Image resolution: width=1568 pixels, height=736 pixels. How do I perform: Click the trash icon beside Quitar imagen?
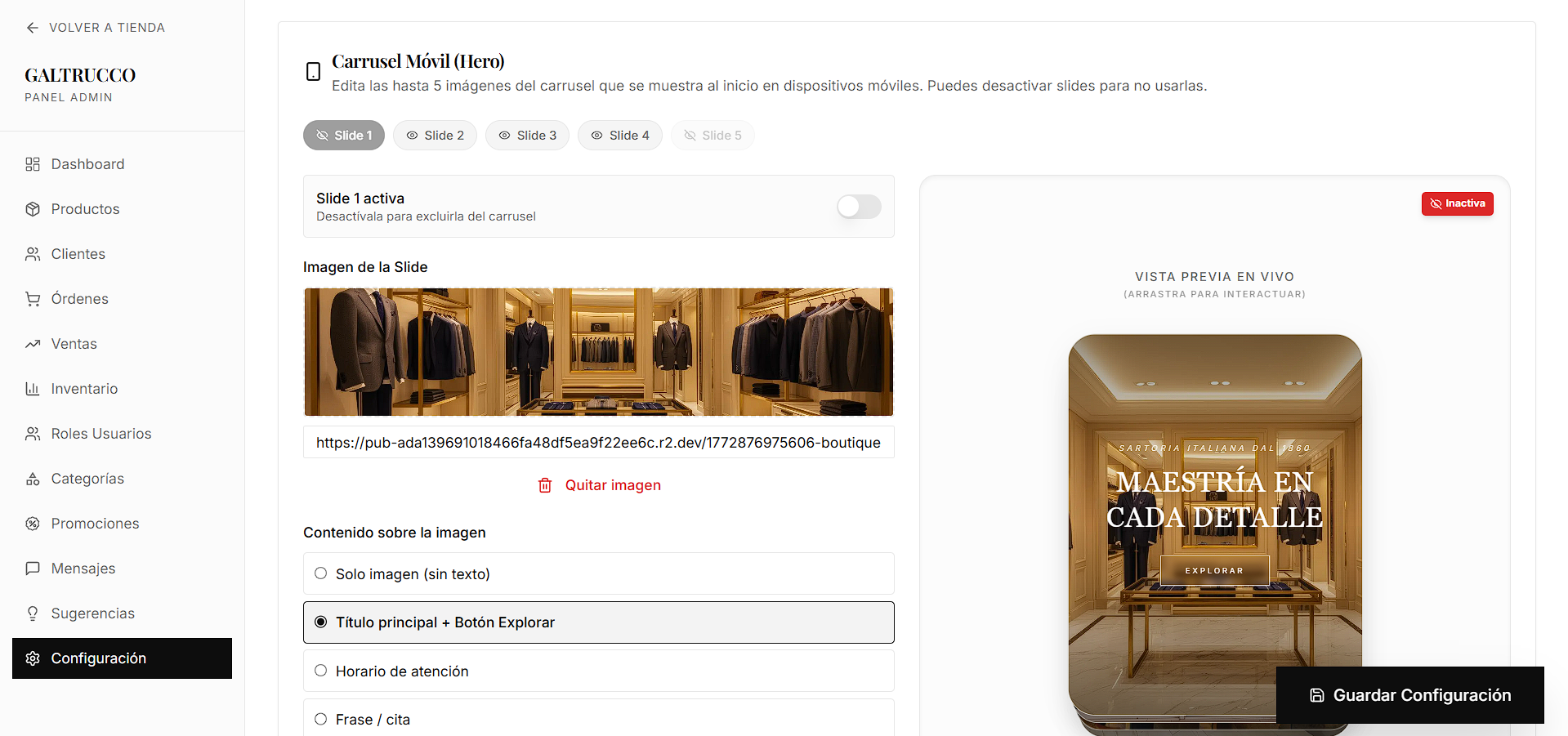545,485
